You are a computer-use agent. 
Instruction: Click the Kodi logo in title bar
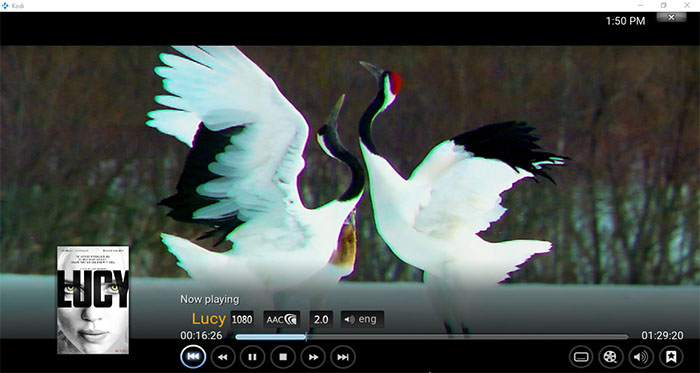(x=5, y=5)
